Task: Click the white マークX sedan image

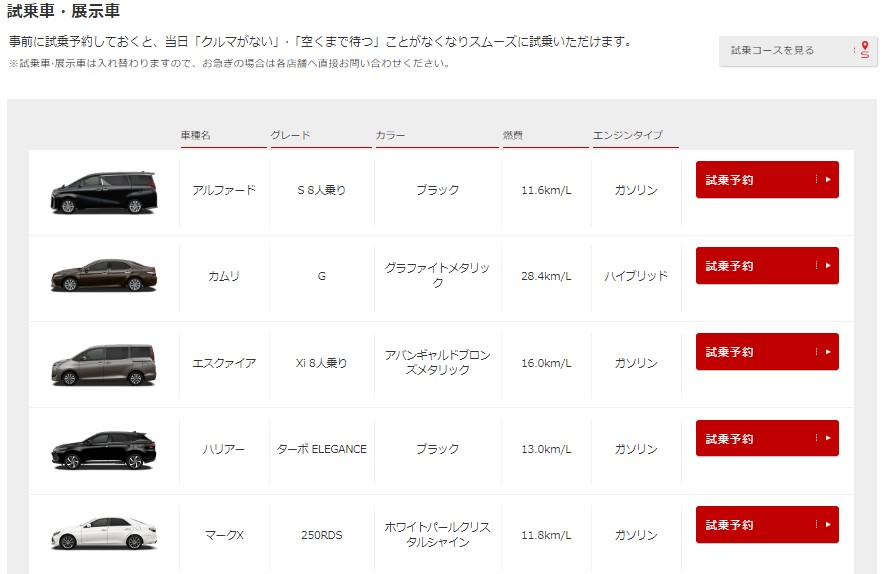Action: [x=104, y=533]
